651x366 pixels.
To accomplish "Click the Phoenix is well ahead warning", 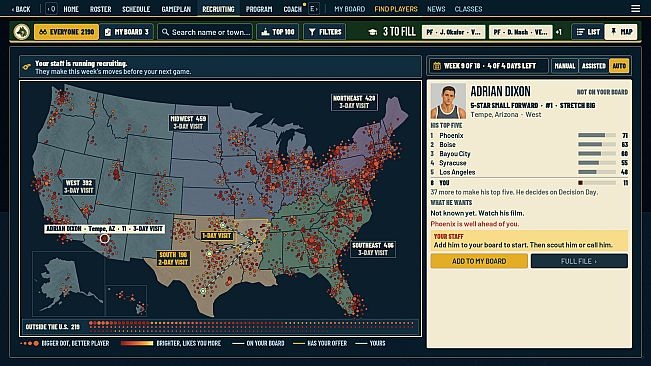I will point(475,224).
